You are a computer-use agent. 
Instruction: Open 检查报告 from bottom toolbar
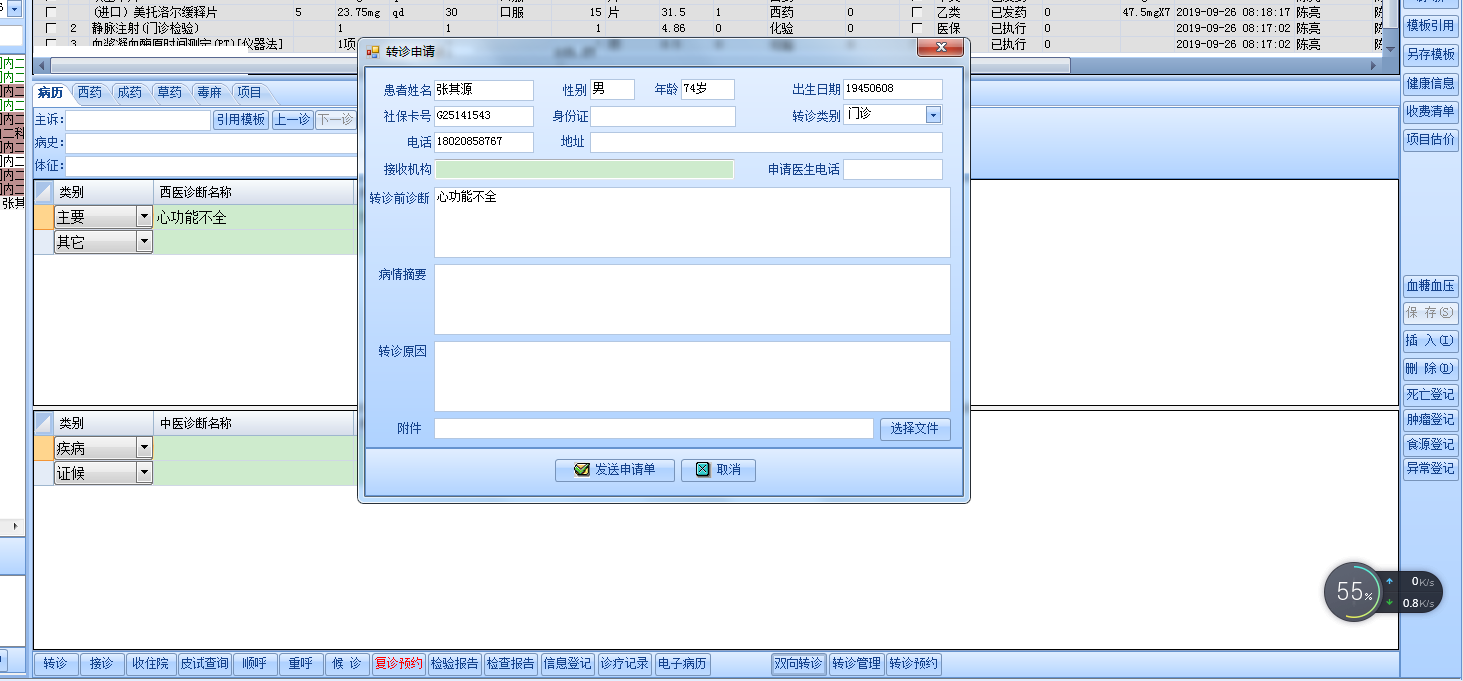511,664
